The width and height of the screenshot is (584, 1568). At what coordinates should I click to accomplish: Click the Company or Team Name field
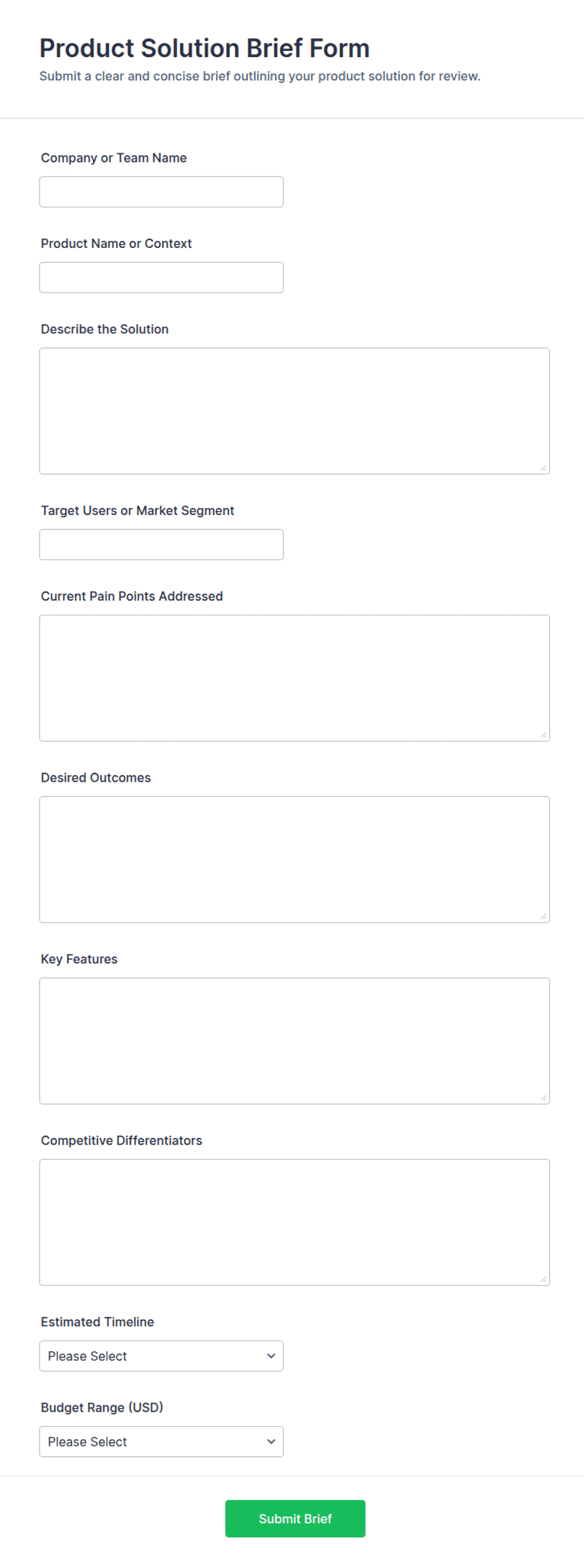coord(161,192)
